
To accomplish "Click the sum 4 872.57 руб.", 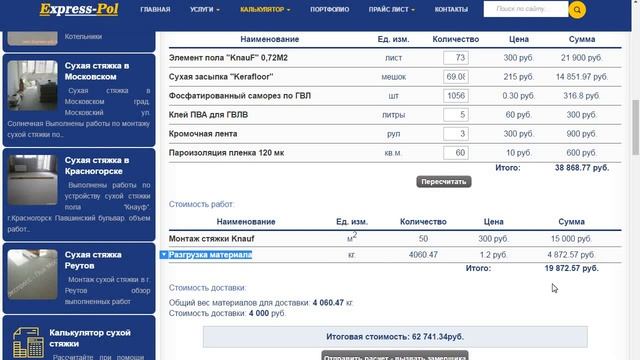I will (x=571, y=255).
